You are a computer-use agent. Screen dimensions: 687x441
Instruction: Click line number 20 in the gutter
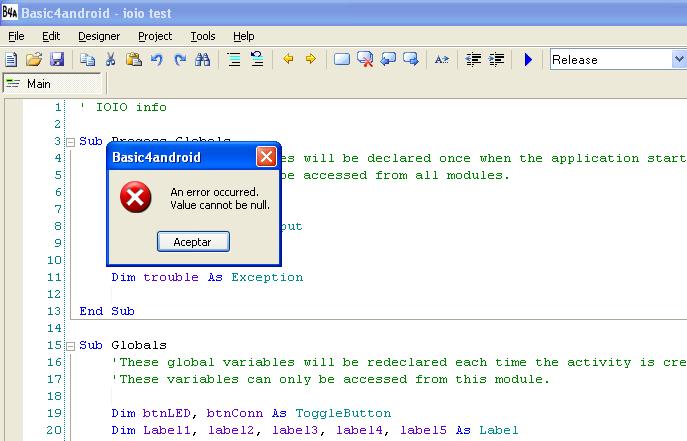click(54, 430)
